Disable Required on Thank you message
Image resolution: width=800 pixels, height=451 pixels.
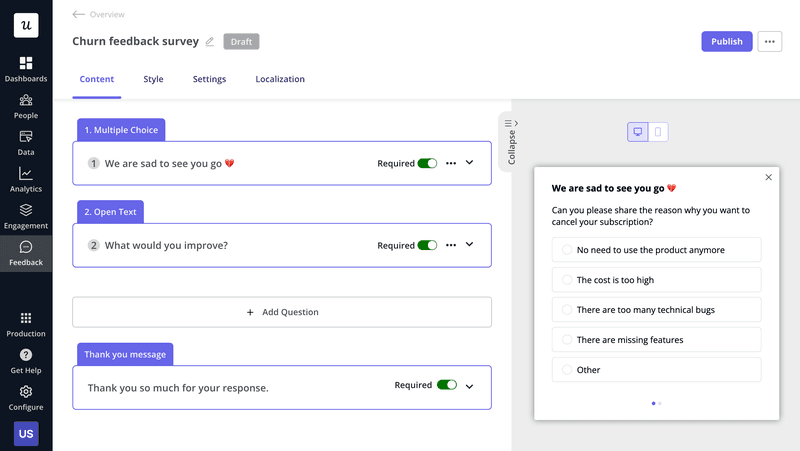tap(447, 385)
